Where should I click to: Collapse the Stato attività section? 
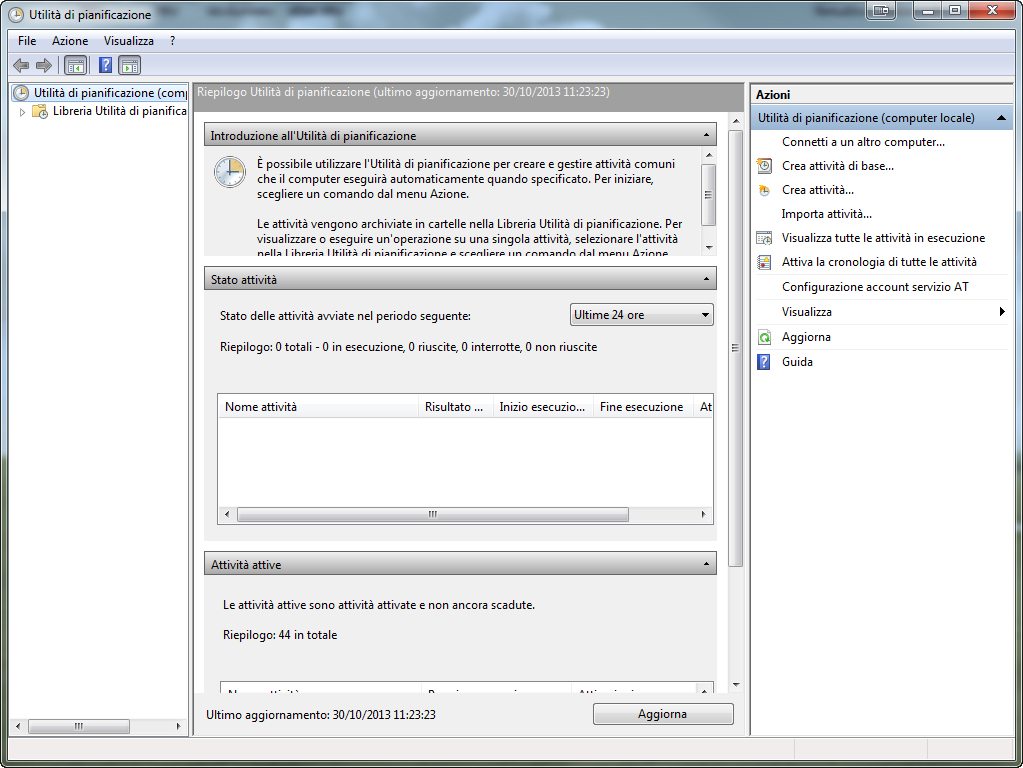pyautogui.click(x=707, y=279)
